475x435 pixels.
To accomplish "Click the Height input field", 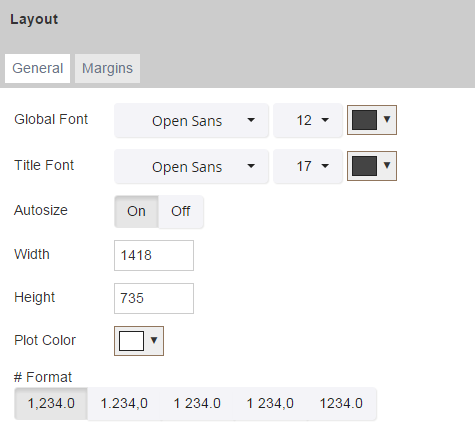I will (x=154, y=298).
